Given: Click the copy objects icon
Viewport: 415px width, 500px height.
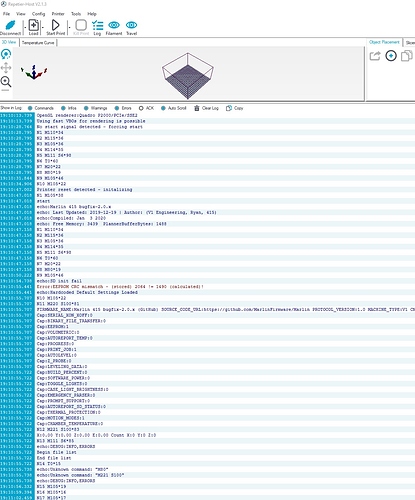Looking at the screenshot, I should click(407, 56).
